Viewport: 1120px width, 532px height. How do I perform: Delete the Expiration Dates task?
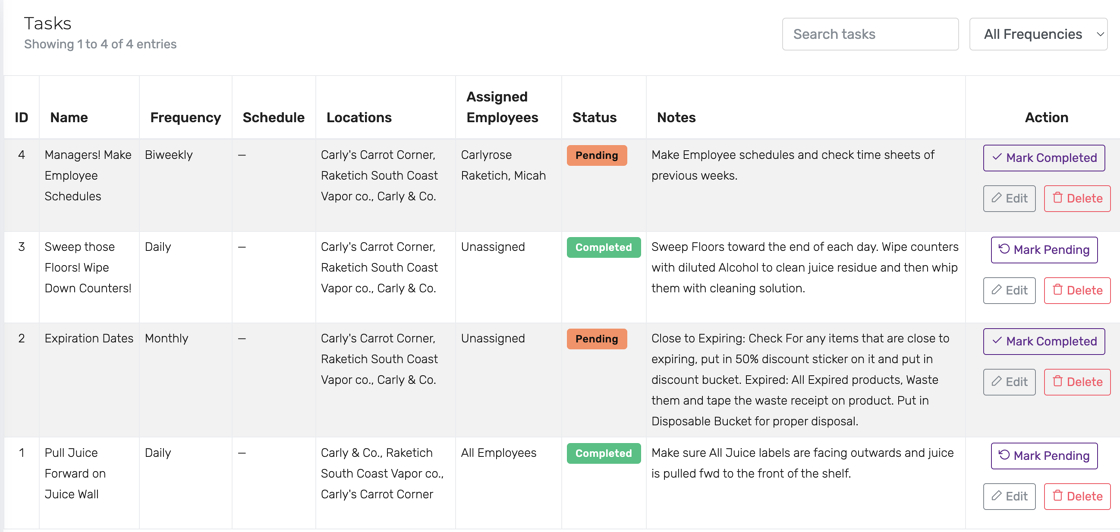[1077, 382]
